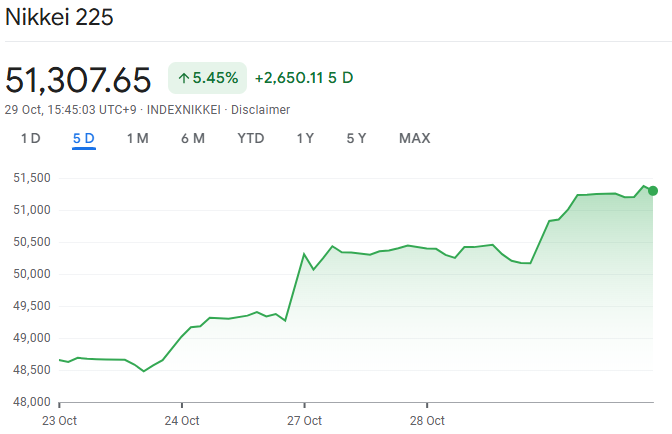Switch to the 5 Y range
Screen dimensions: 672x434
357,138
